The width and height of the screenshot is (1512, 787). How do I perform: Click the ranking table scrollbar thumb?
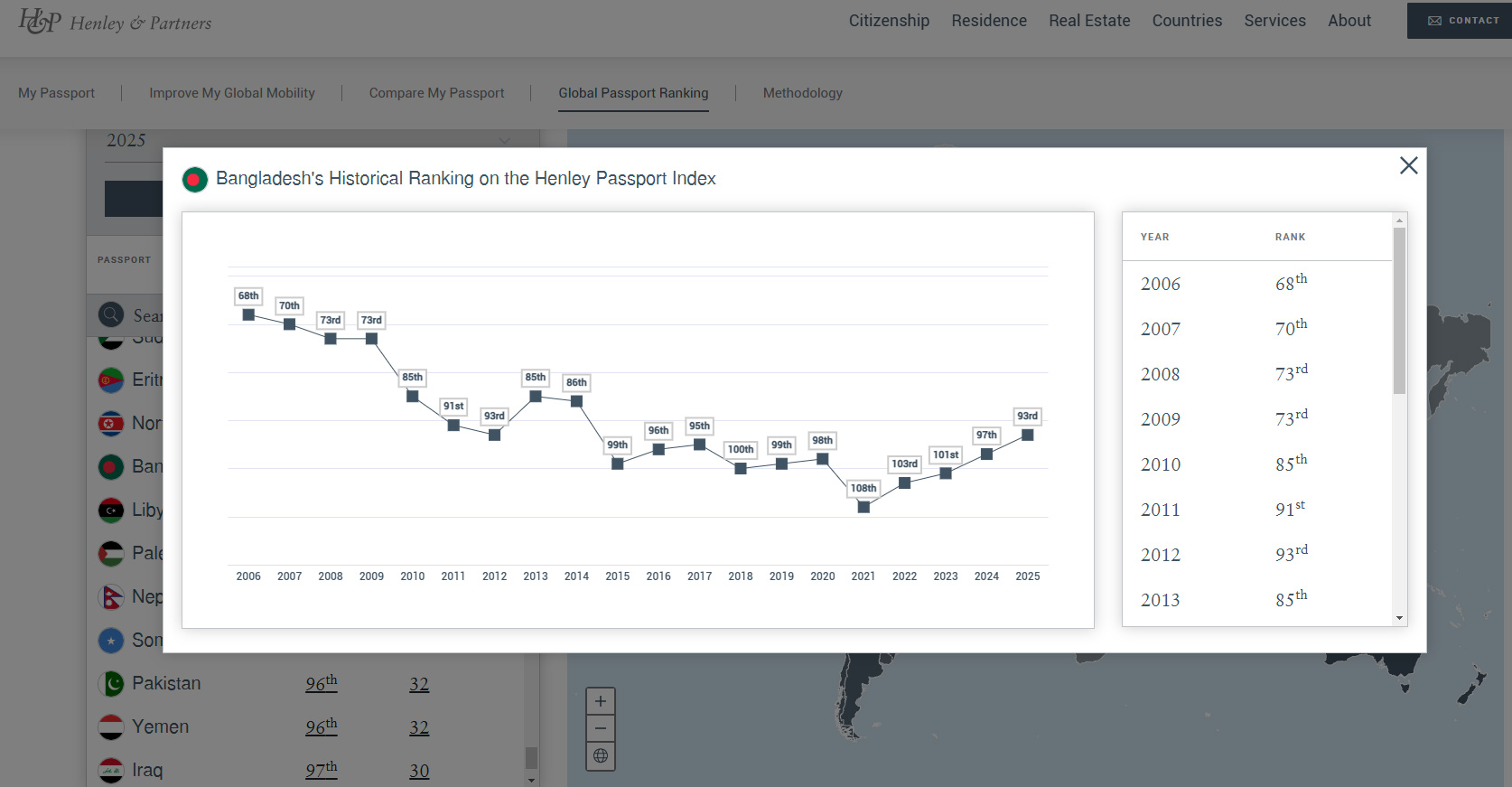point(1399,311)
